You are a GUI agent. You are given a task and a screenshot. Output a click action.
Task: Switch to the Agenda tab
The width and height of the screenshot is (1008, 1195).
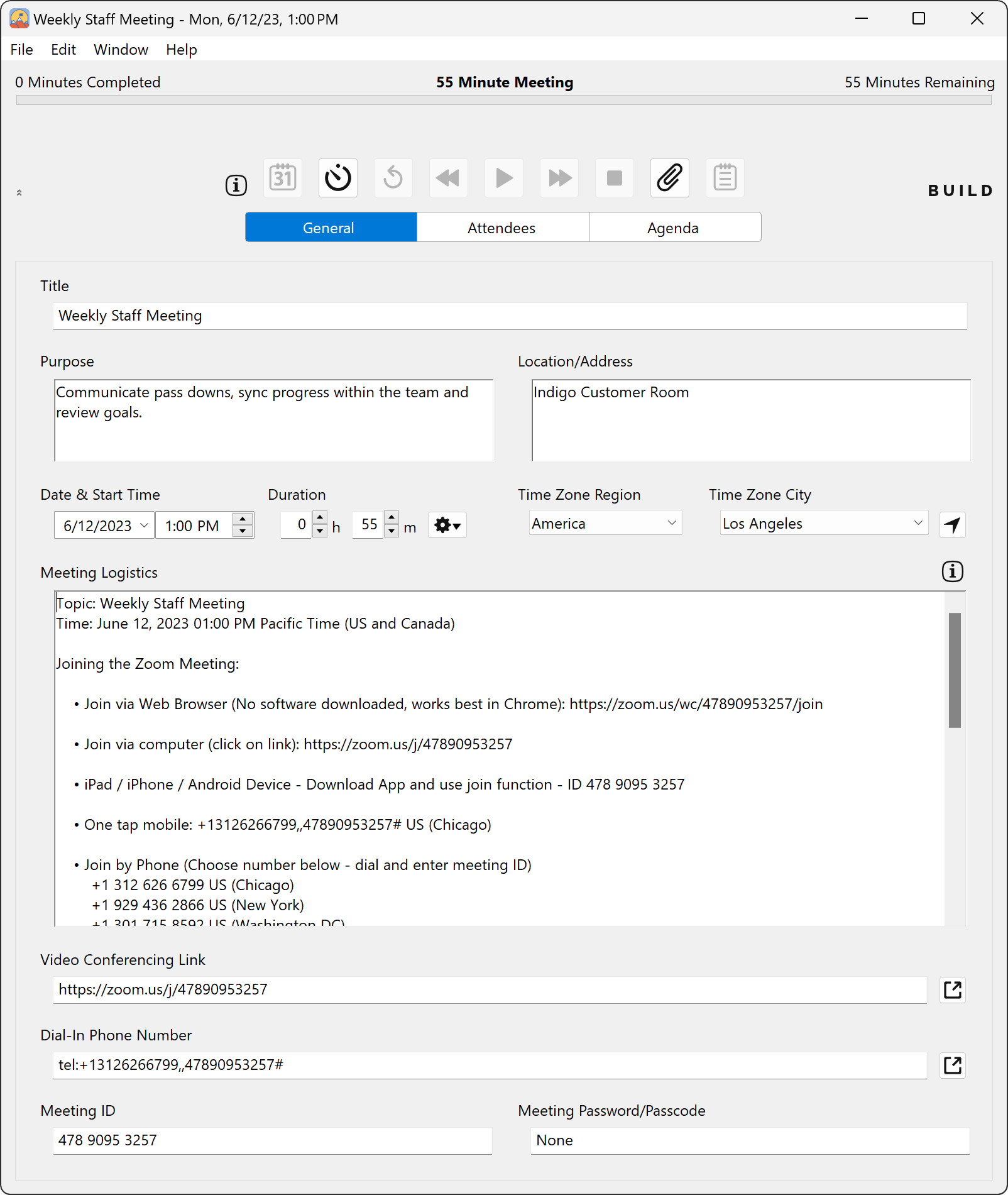pos(674,228)
